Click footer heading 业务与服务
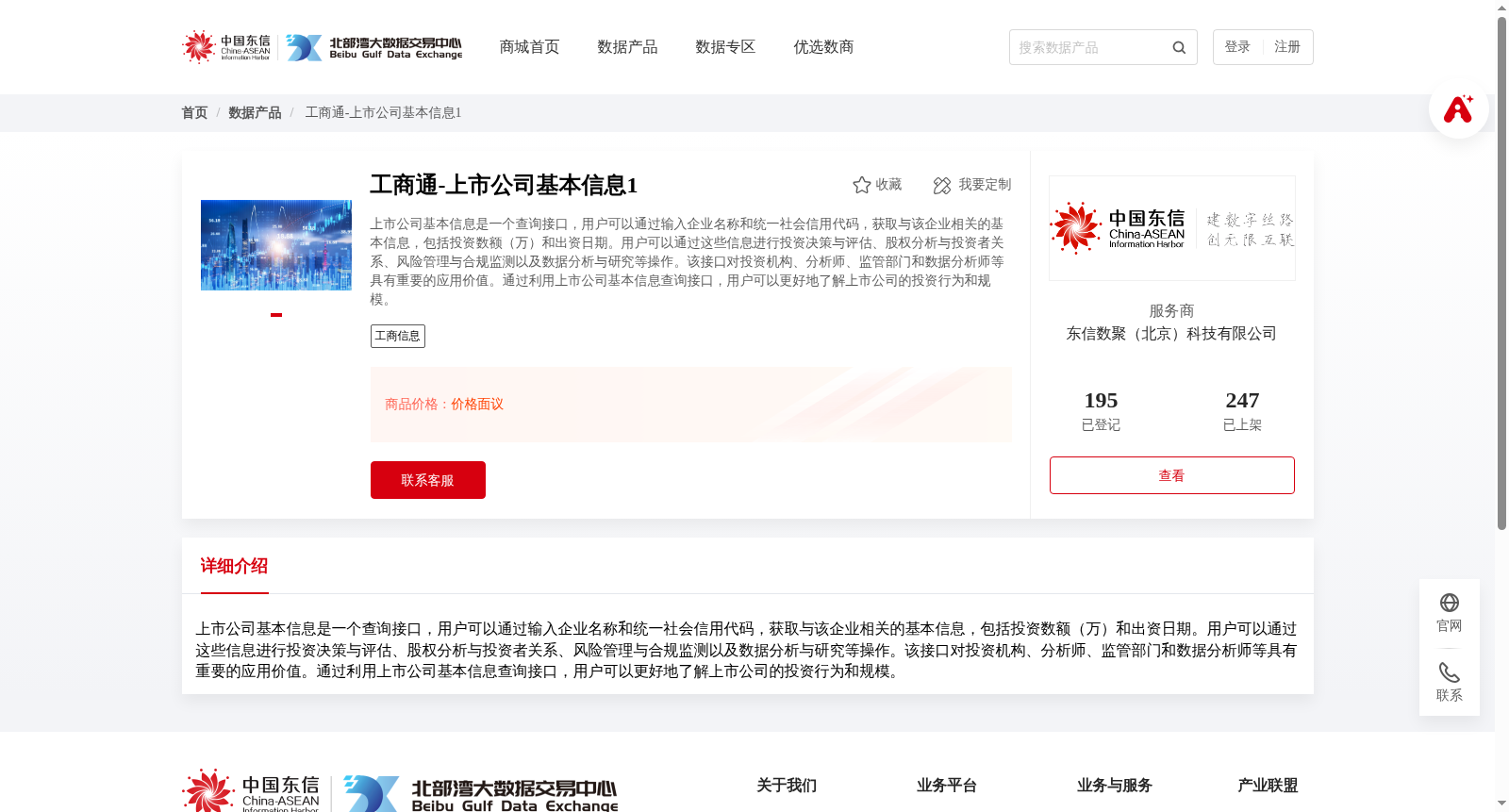 click(x=1115, y=786)
